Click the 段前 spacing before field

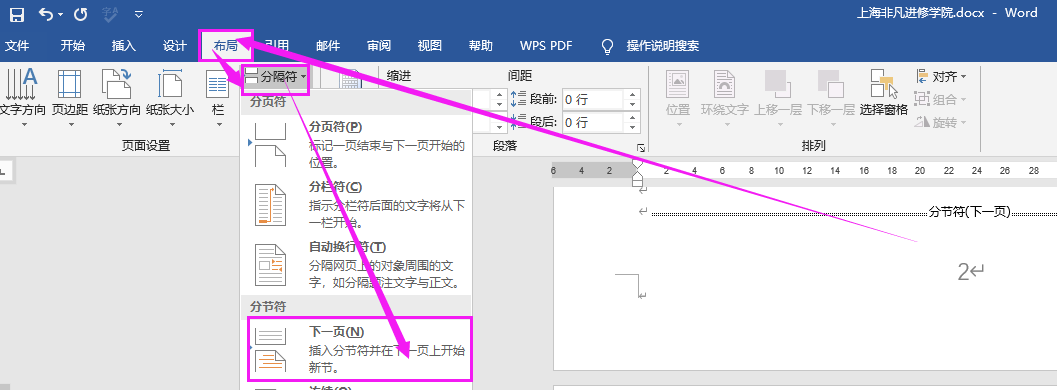point(593,100)
